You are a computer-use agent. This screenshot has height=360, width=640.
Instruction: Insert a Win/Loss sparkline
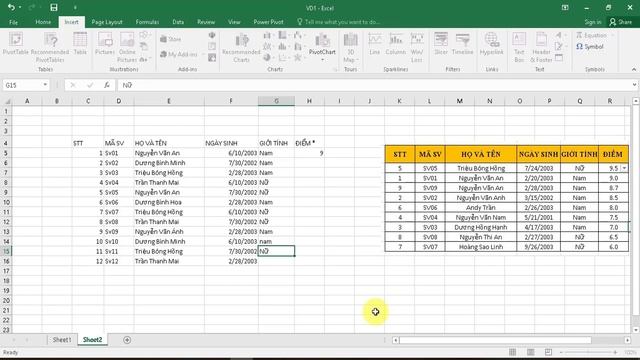417,47
